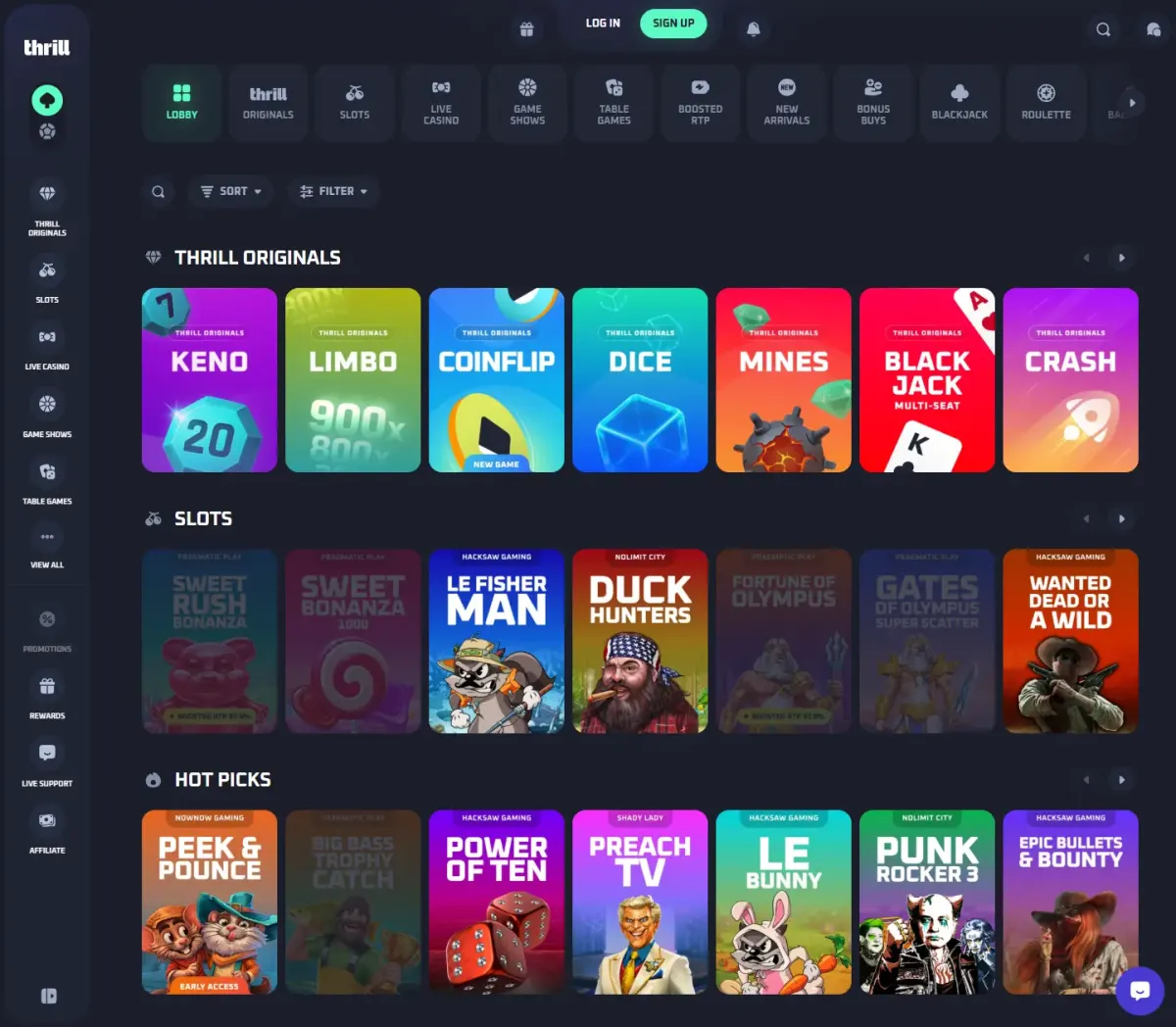Screen dimensions: 1176x1027
Task: Open Live Casino in the sidebar
Action: 47,347
